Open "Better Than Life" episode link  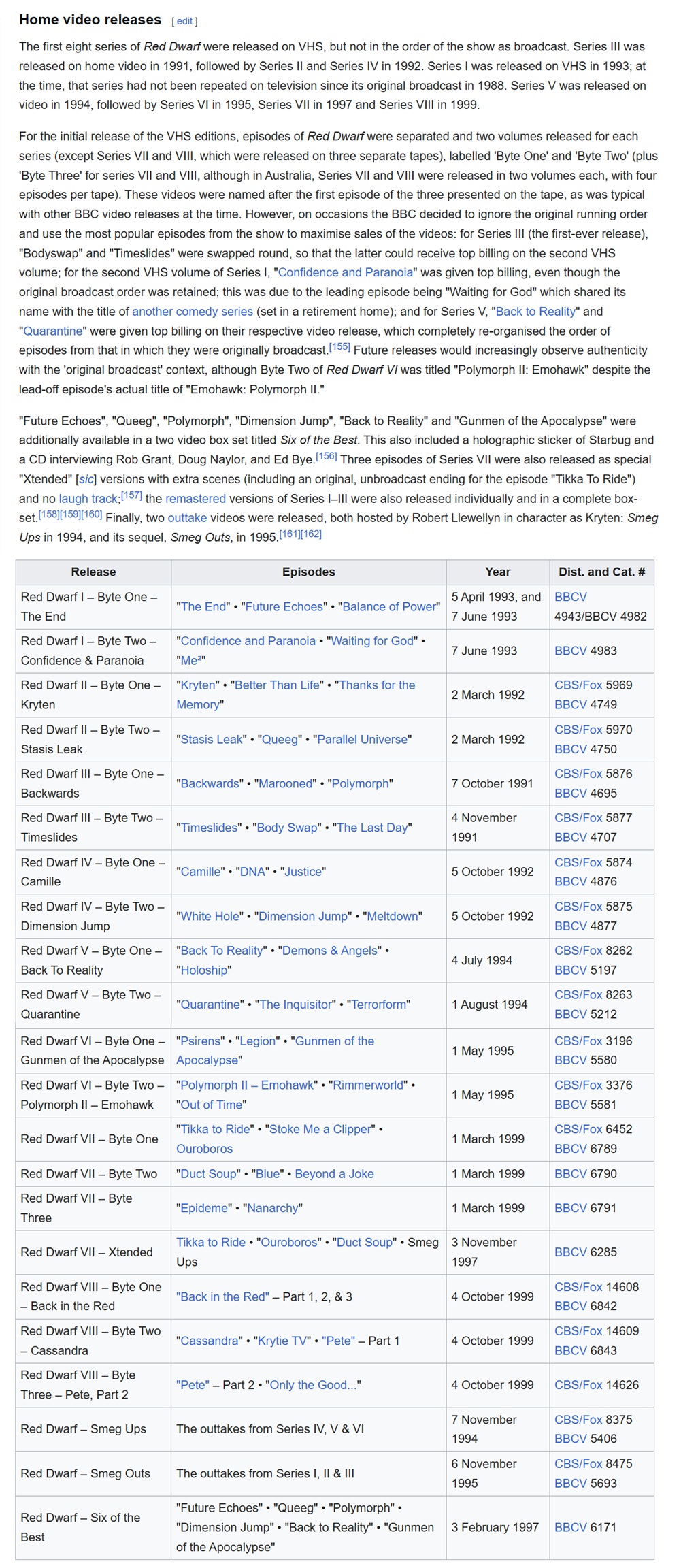pyautogui.click(x=278, y=685)
